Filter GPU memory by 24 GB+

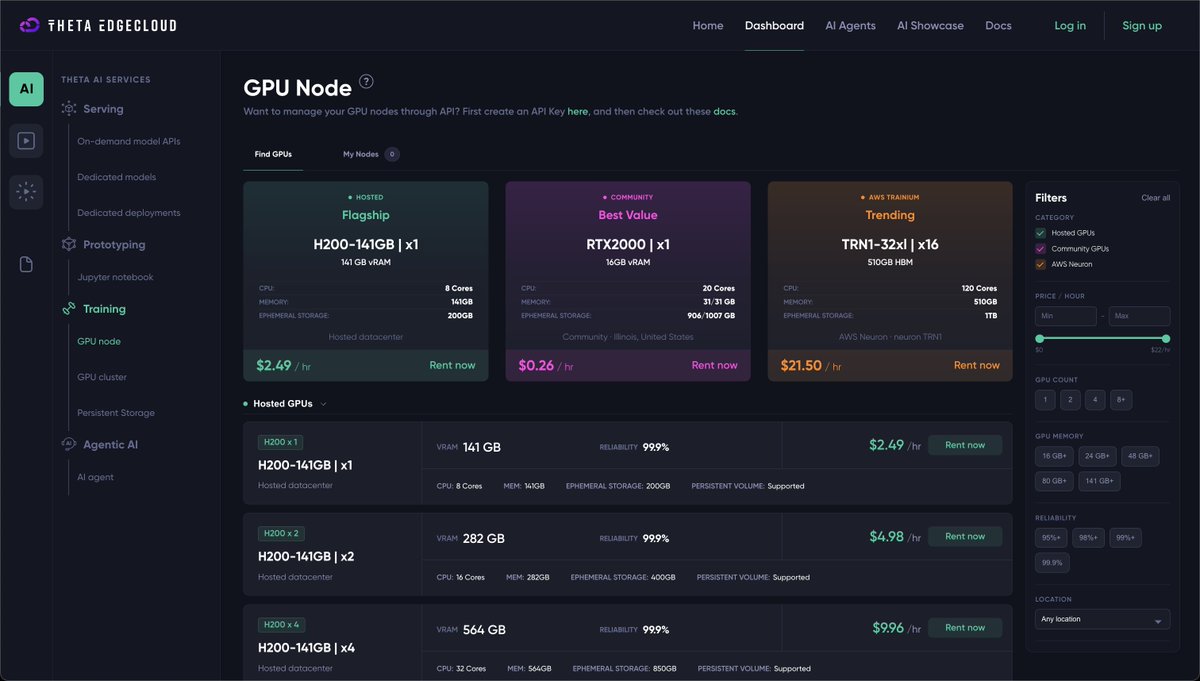point(1097,456)
